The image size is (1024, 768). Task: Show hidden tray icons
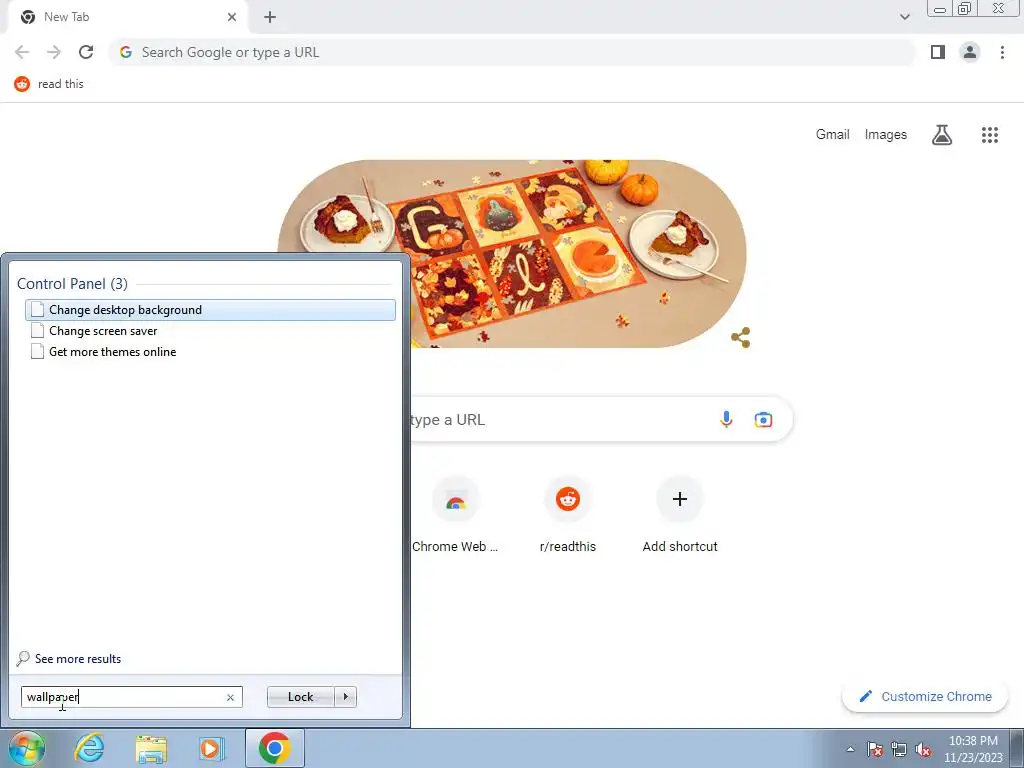pos(850,749)
